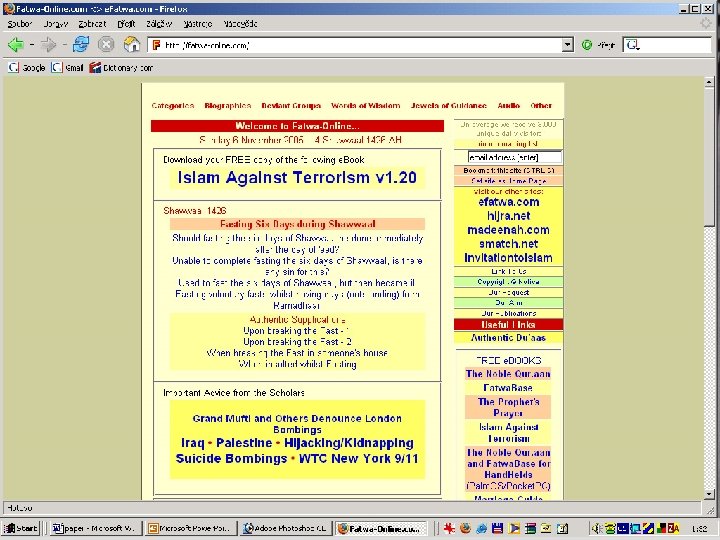The height and width of the screenshot is (540, 720).
Task: Open the Přejít menu
Action: (126, 24)
